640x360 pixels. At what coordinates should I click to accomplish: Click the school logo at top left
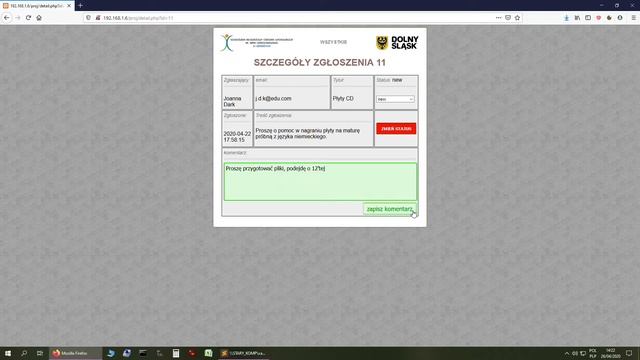click(x=257, y=42)
